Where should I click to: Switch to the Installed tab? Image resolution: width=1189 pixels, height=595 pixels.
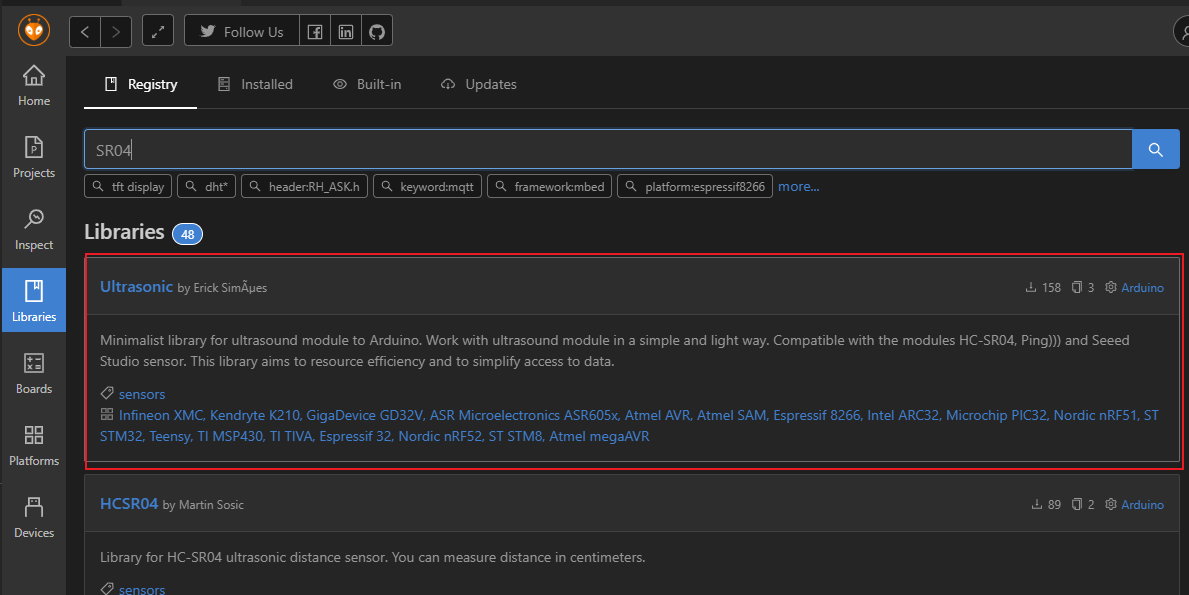[x=255, y=85]
